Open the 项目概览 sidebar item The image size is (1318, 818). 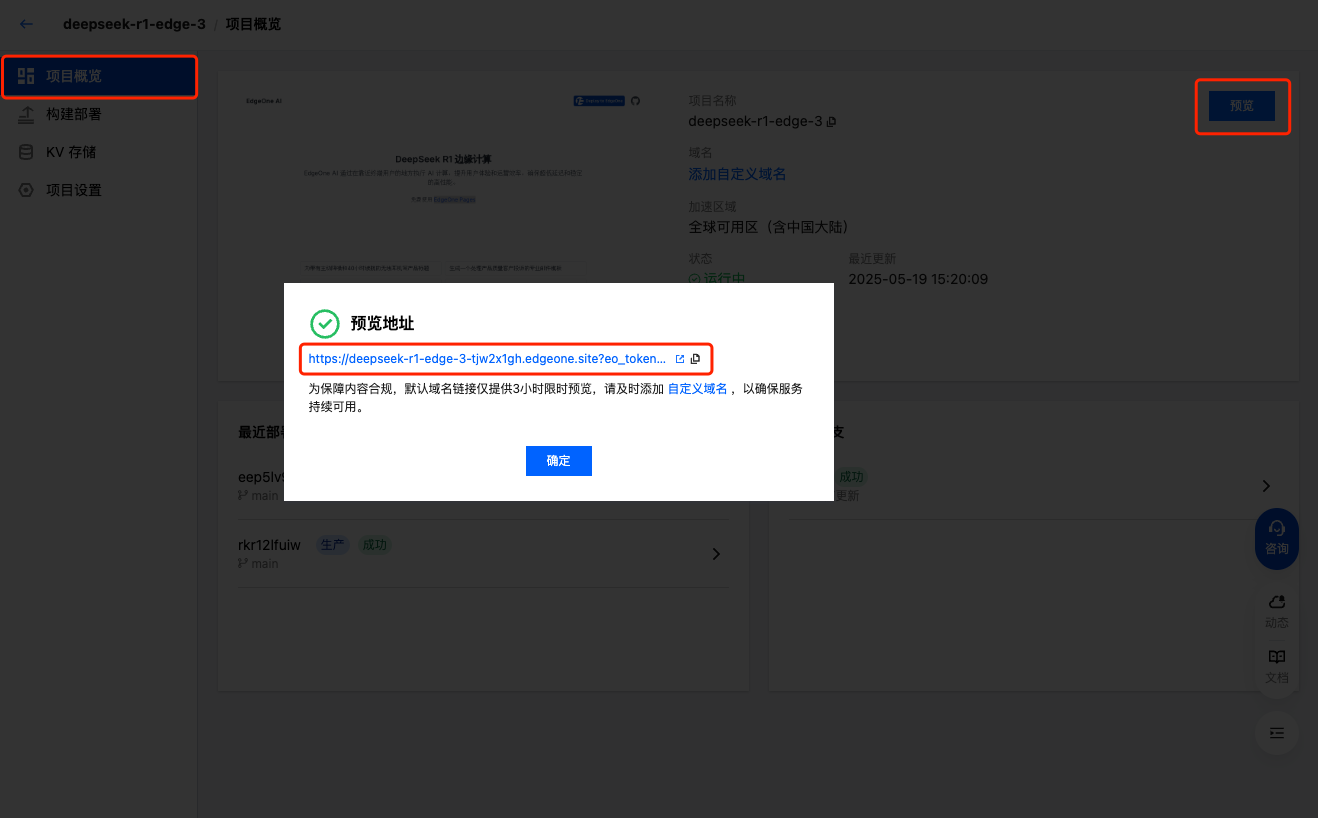click(x=98, y=76)
